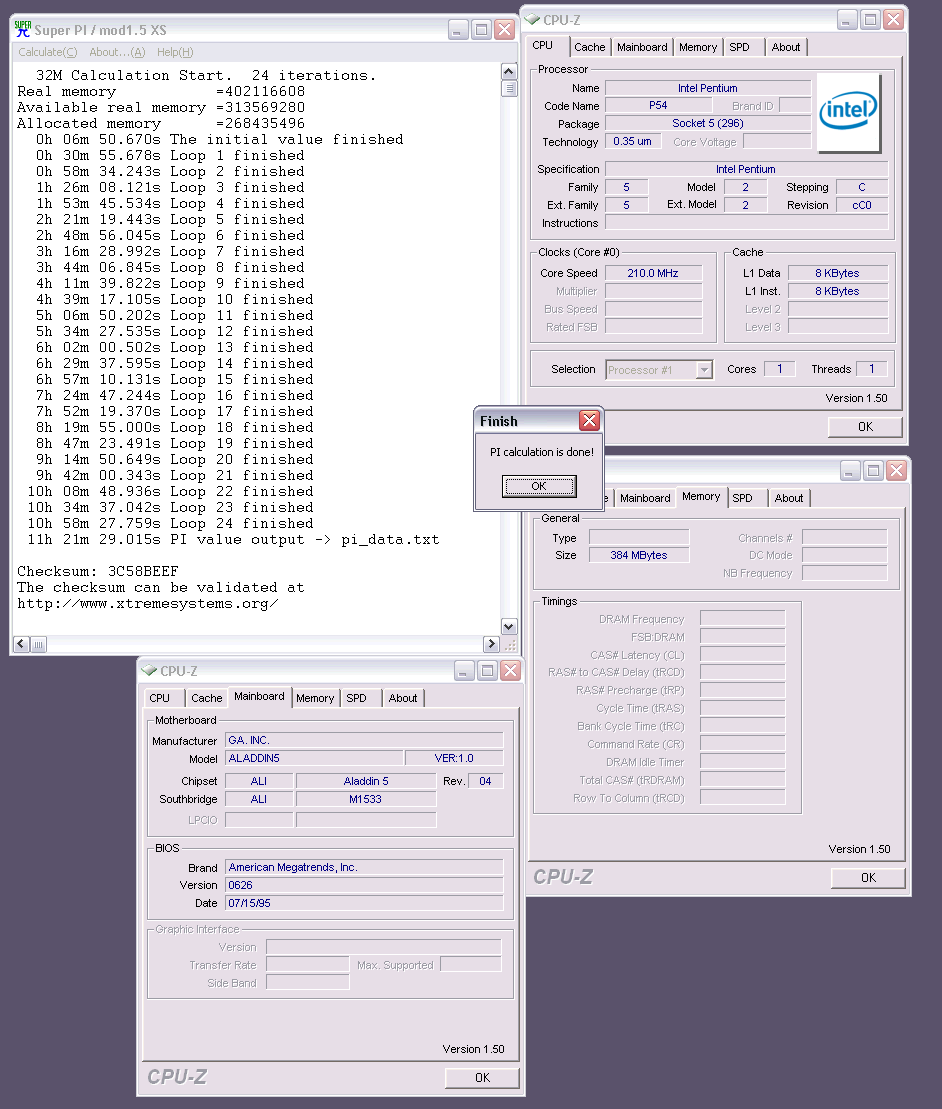
Task: Minimize the top CPU-Z CPU window
Action: coord(847,20)
